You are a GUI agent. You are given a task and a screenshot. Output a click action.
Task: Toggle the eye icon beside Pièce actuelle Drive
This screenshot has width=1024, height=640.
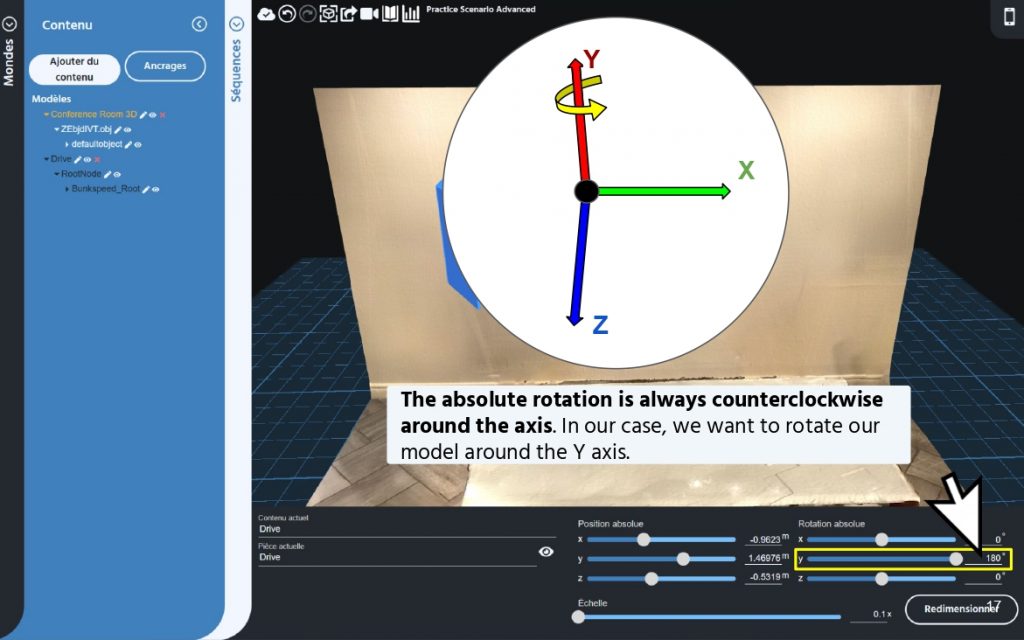click(546, 552)
